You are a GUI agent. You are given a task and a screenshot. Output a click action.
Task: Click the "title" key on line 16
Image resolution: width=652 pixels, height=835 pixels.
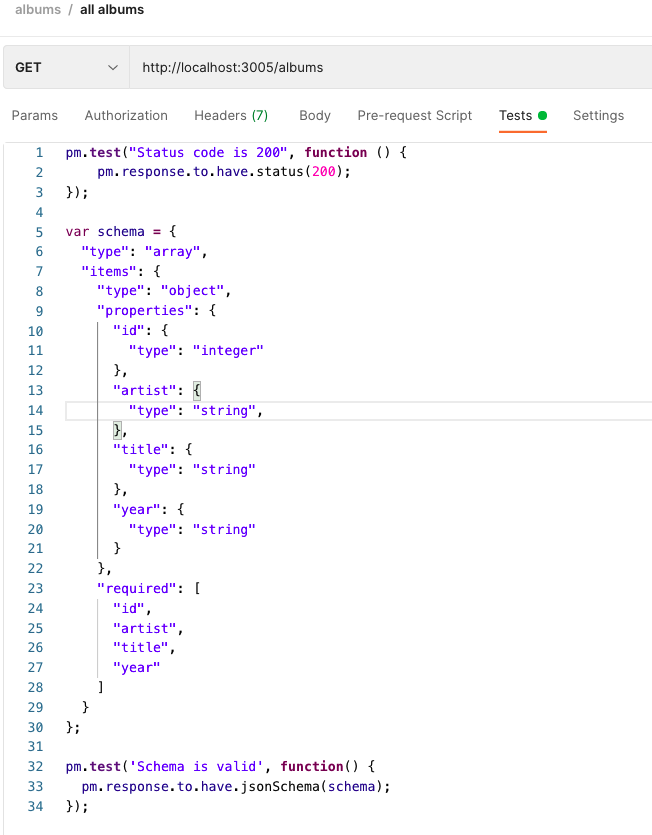pyautogui.click(x=141, y=449)
